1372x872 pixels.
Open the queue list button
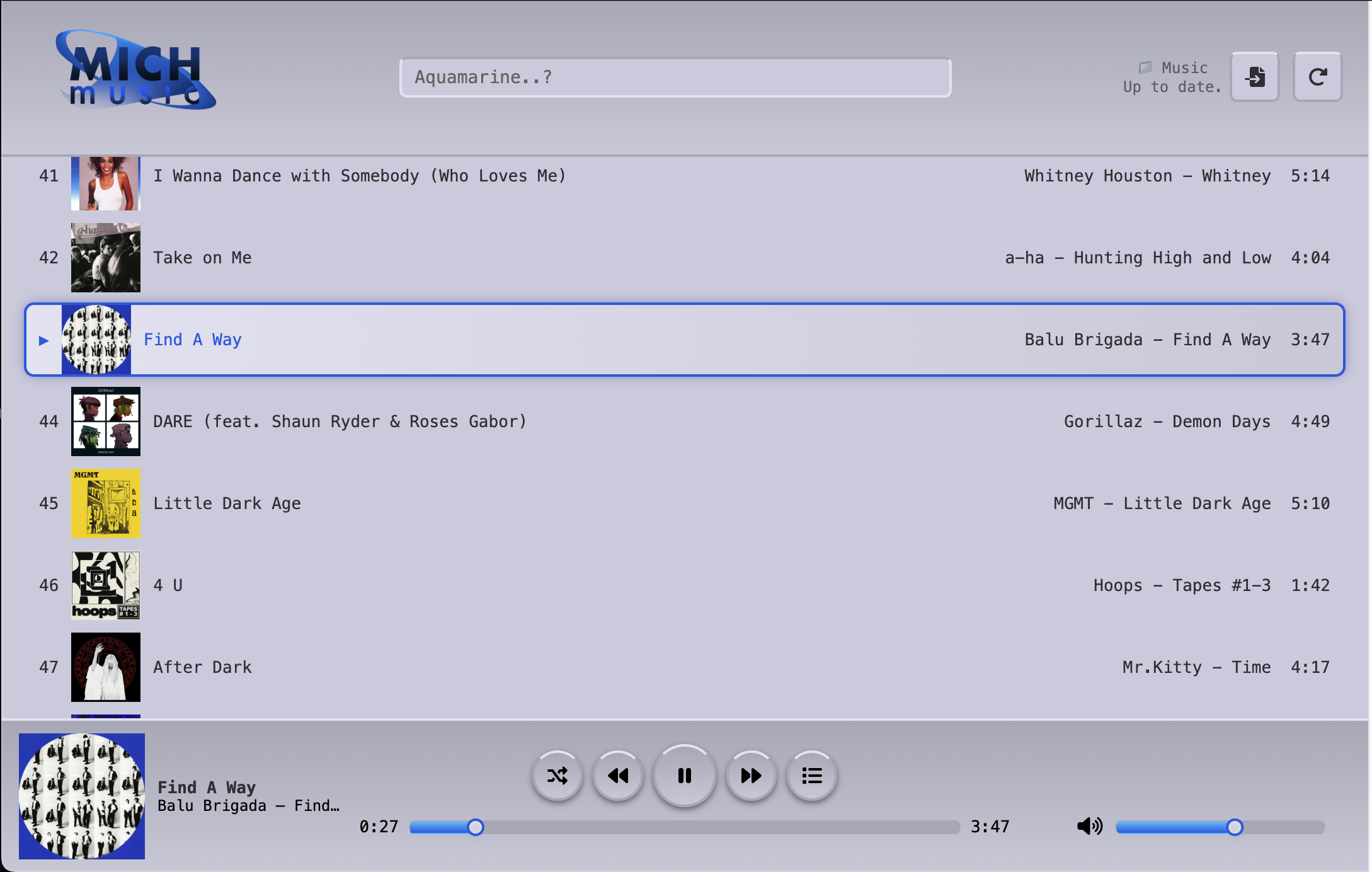(x=812, y=776)
